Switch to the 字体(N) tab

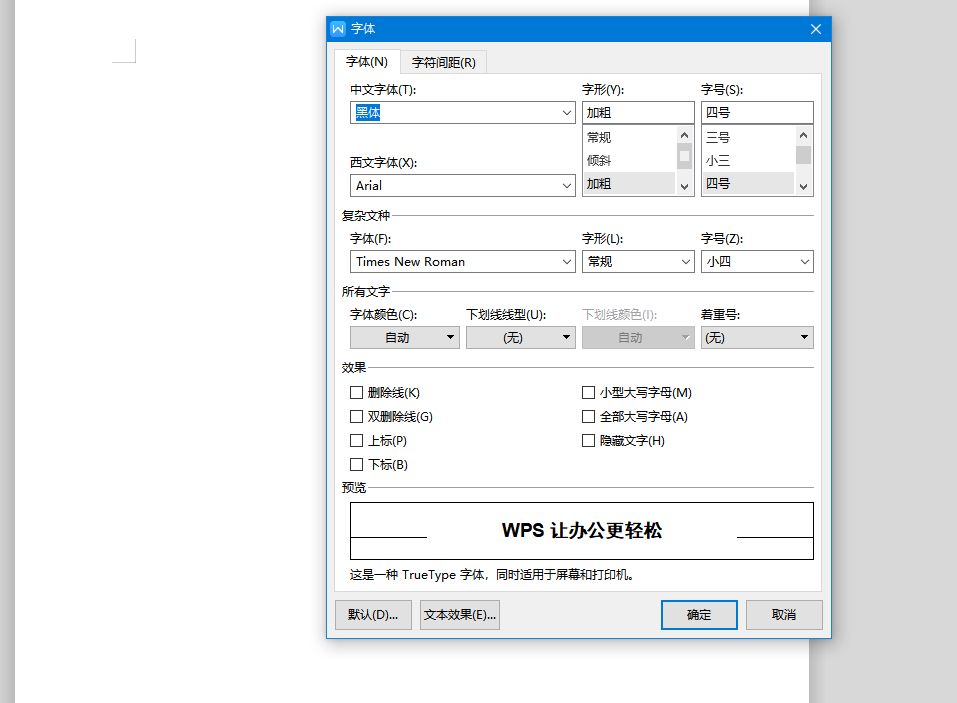pyautogui.click(x=367, y=62)
